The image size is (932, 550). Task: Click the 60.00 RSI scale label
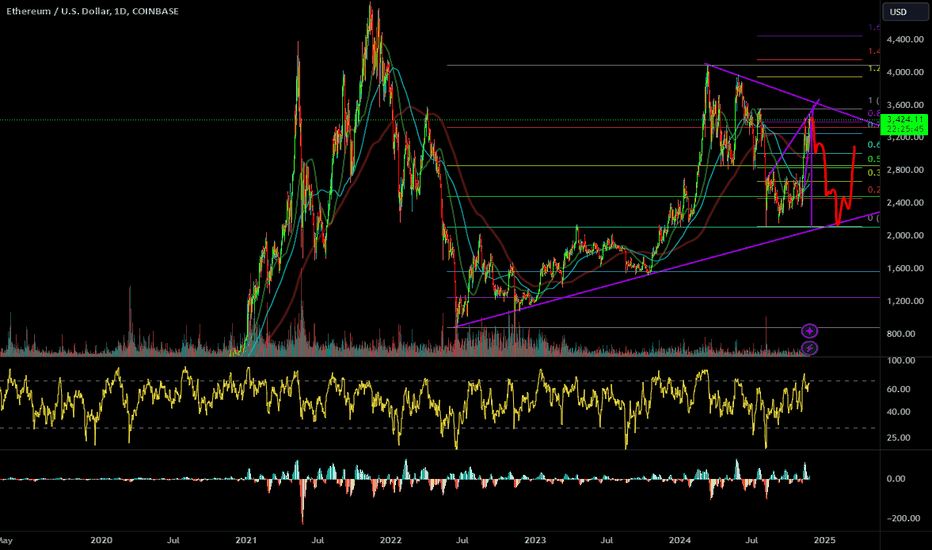[x=898, y=389]
